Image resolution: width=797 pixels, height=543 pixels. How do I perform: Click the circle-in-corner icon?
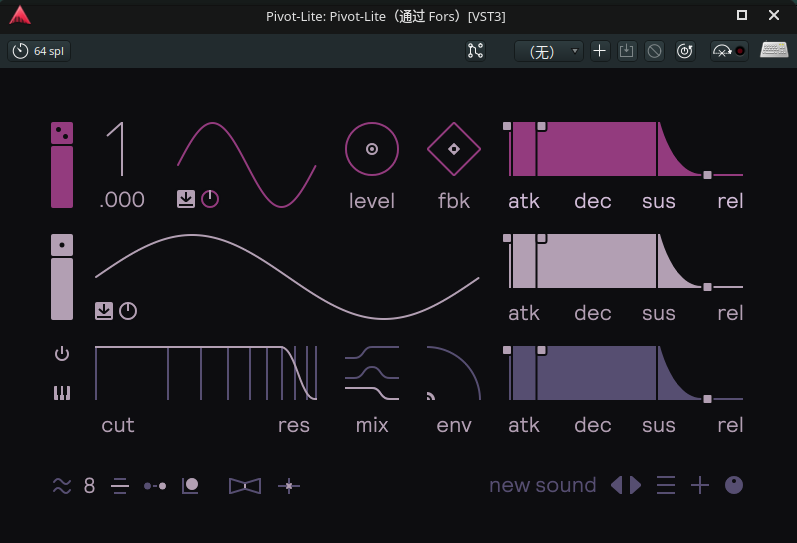pos(190,486)
